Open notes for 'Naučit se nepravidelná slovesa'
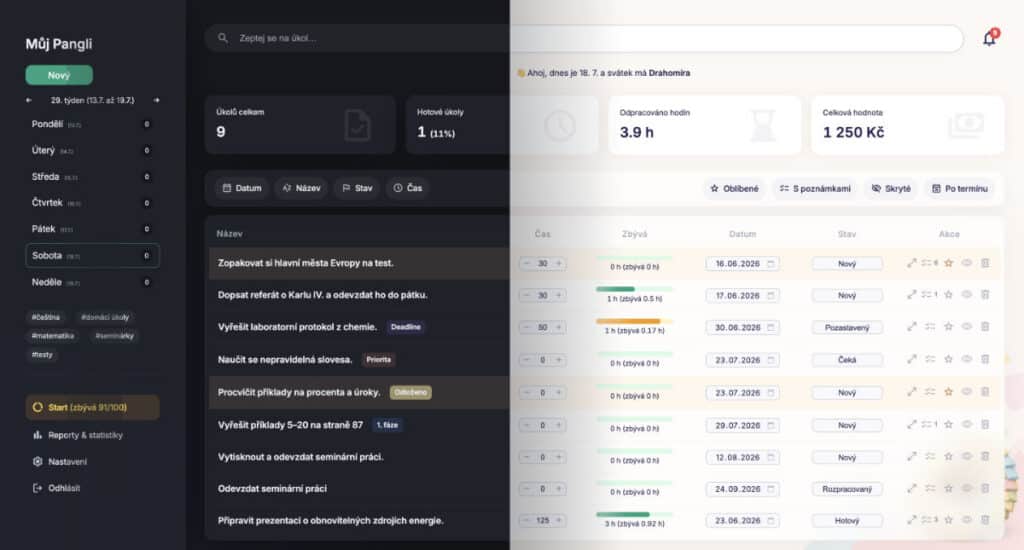Screen dimensions: 1024x550 pos(930,359)
